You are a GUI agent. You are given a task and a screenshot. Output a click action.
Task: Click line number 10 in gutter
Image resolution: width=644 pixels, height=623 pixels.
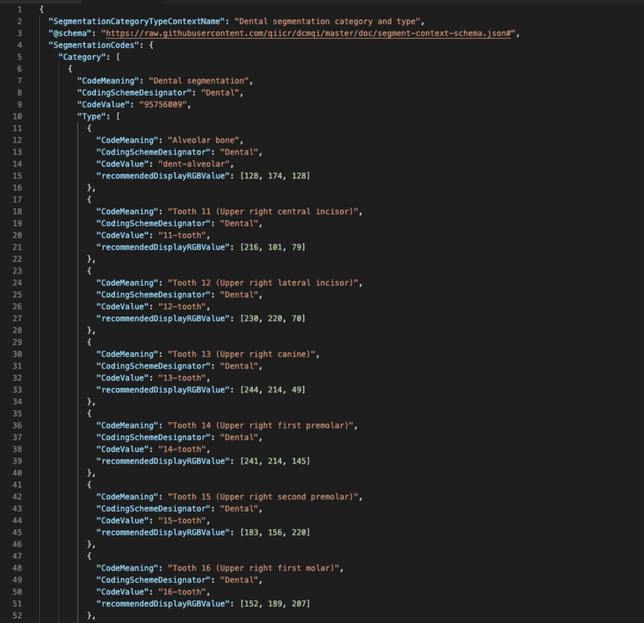tap(17, 116)
